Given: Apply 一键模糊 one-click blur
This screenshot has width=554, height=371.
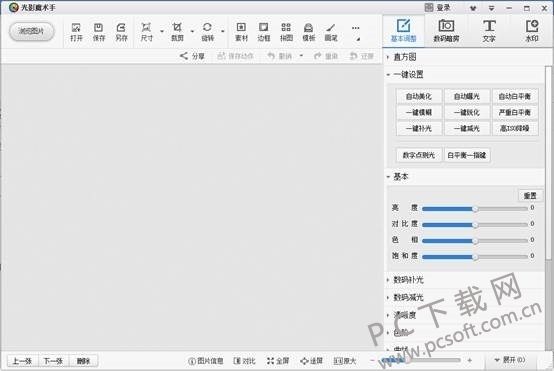Looking at the screenshot, I should pyautogui.click(x=419, y=112).
